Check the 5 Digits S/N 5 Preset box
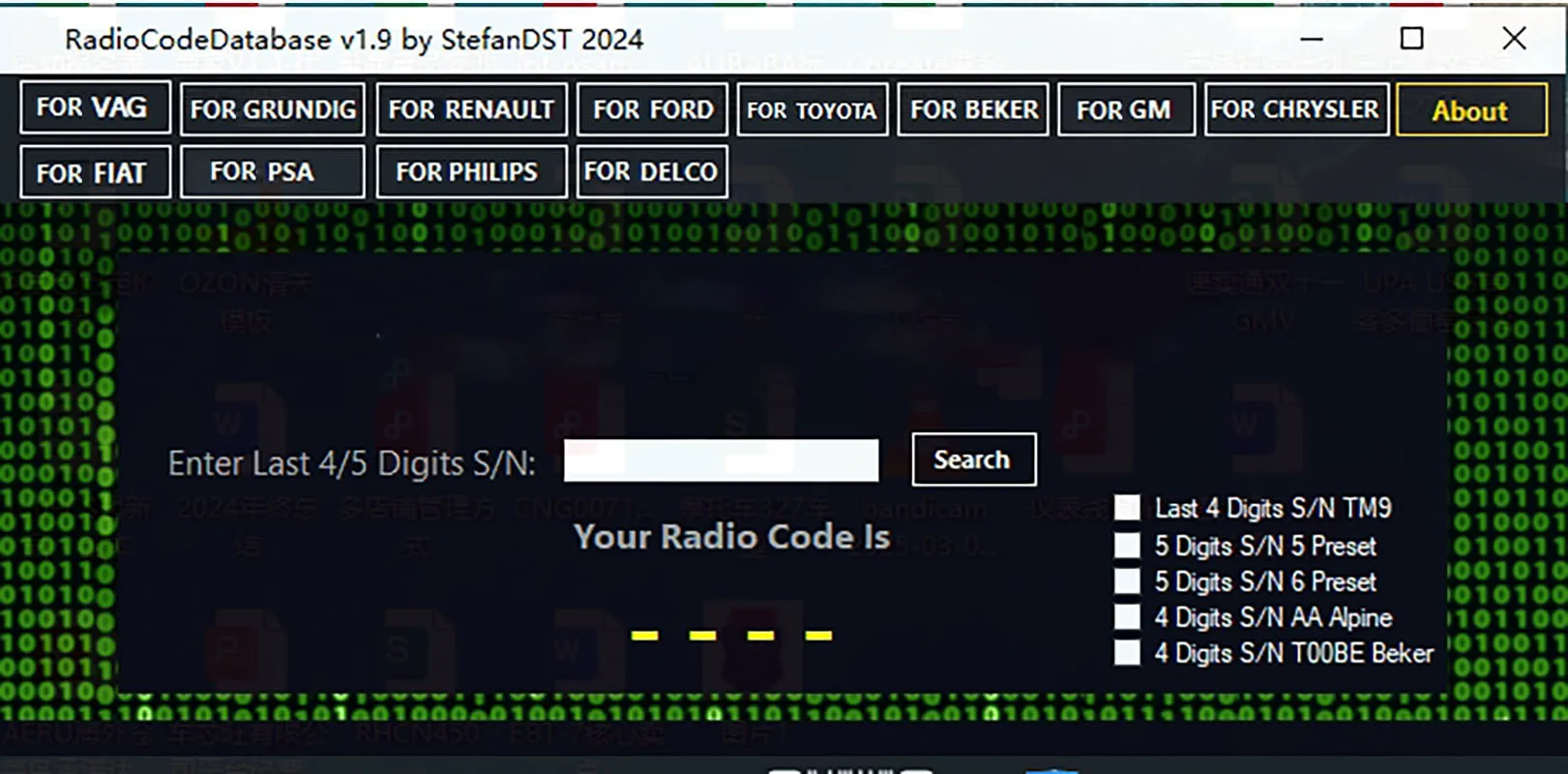Image resolution: width=1568 pixels, height=774 pixels. (x=1127, y=546)
